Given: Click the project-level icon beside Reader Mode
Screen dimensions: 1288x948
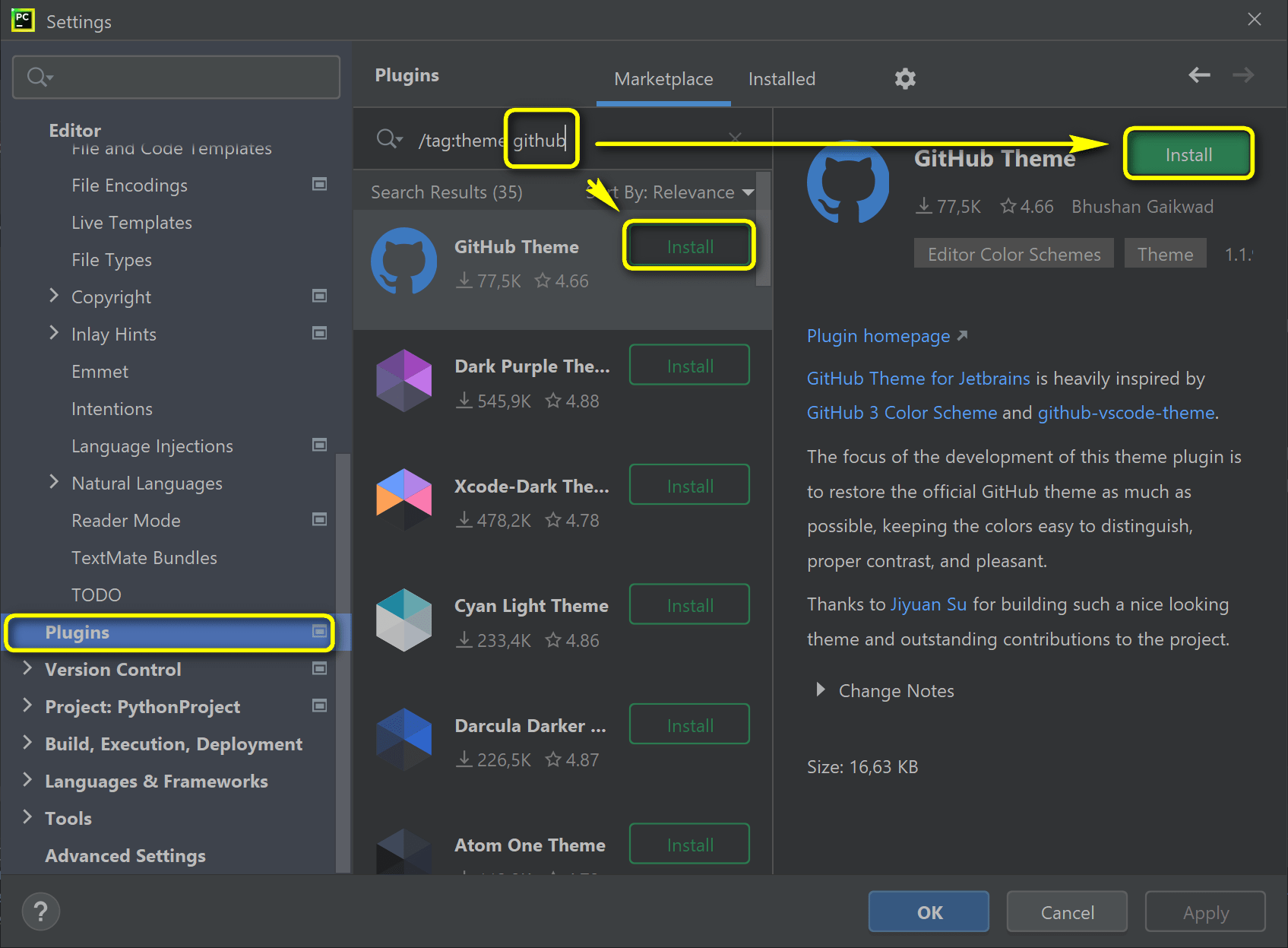Looking at the screenshot, I should [x=320, y=519].
